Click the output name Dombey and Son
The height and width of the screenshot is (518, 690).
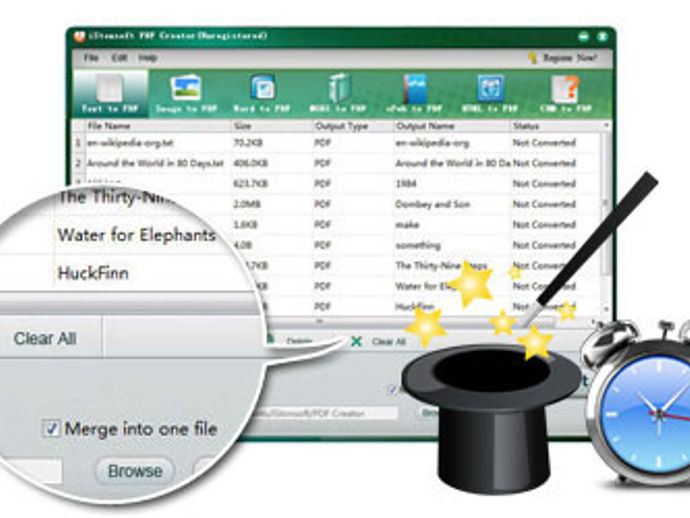(x=433, y=204)
